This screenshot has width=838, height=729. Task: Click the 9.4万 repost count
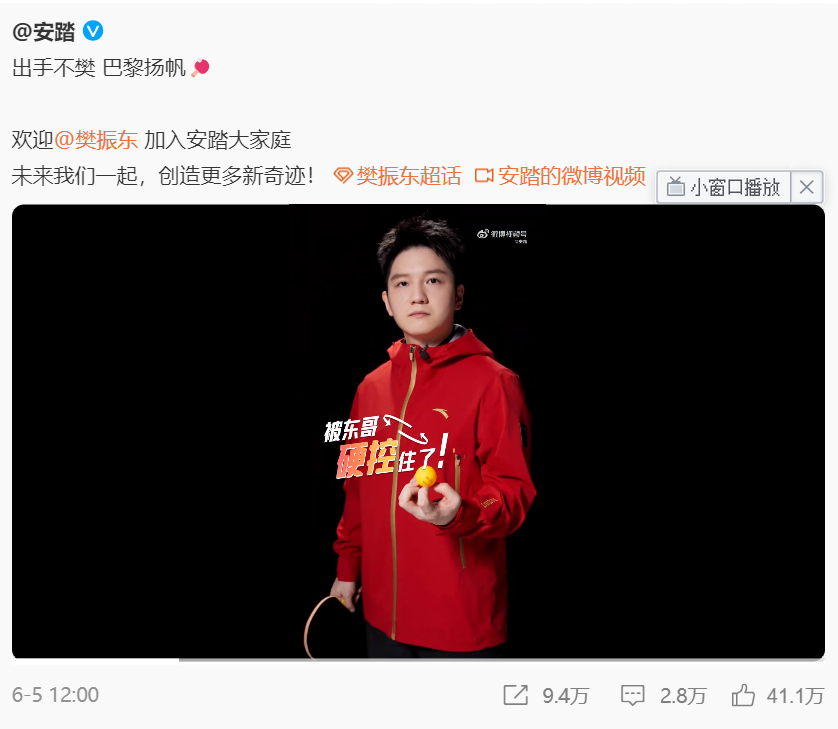565,696
